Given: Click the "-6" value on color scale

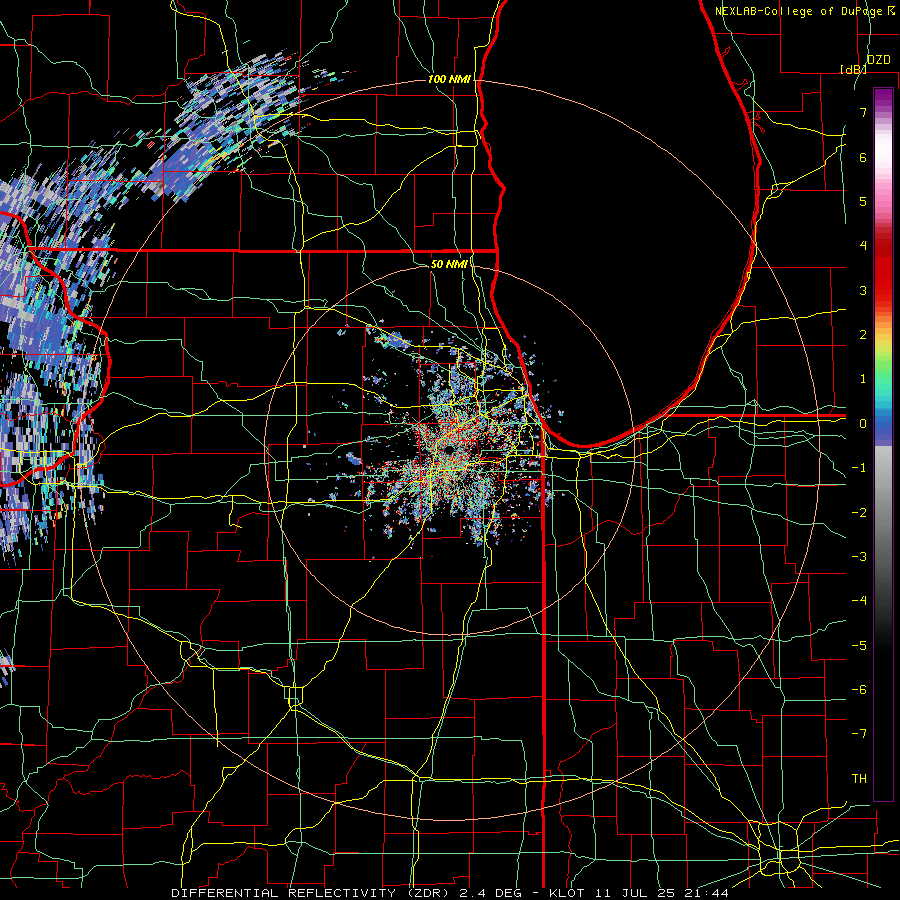Looking at the screenshot, I should [x=859, y=690].
